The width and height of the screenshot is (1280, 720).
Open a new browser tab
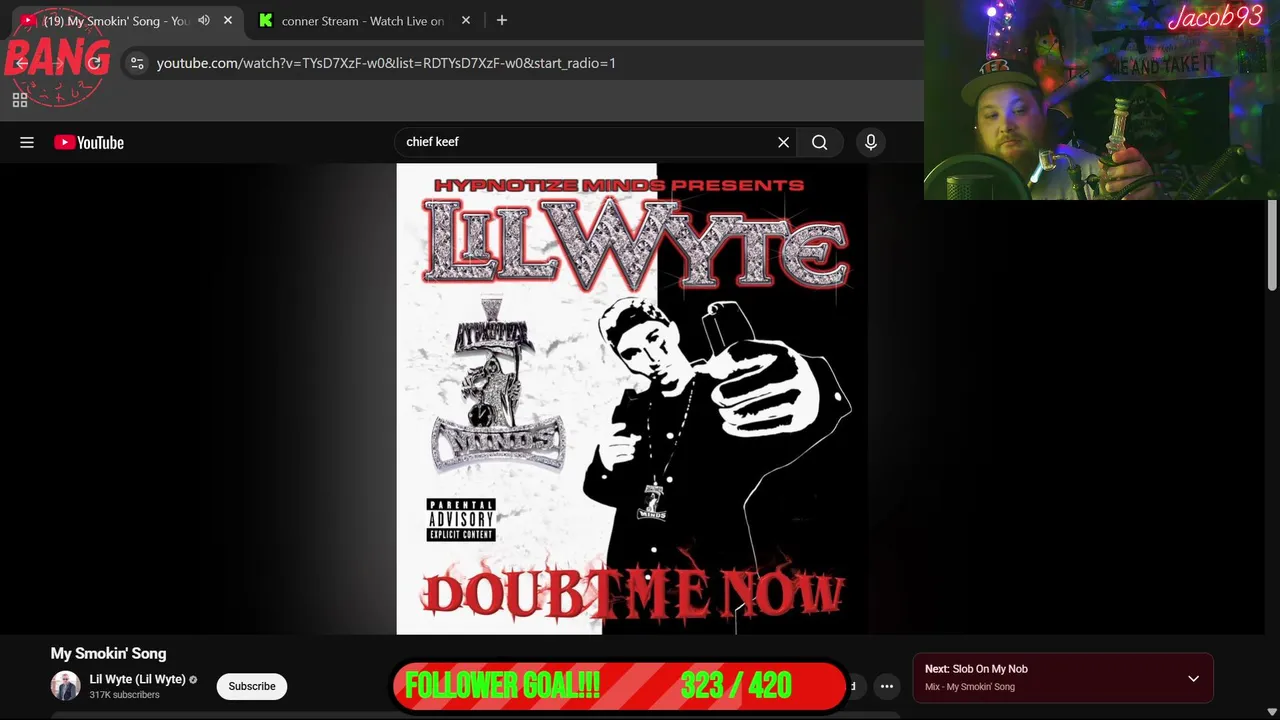pos(502,20)
